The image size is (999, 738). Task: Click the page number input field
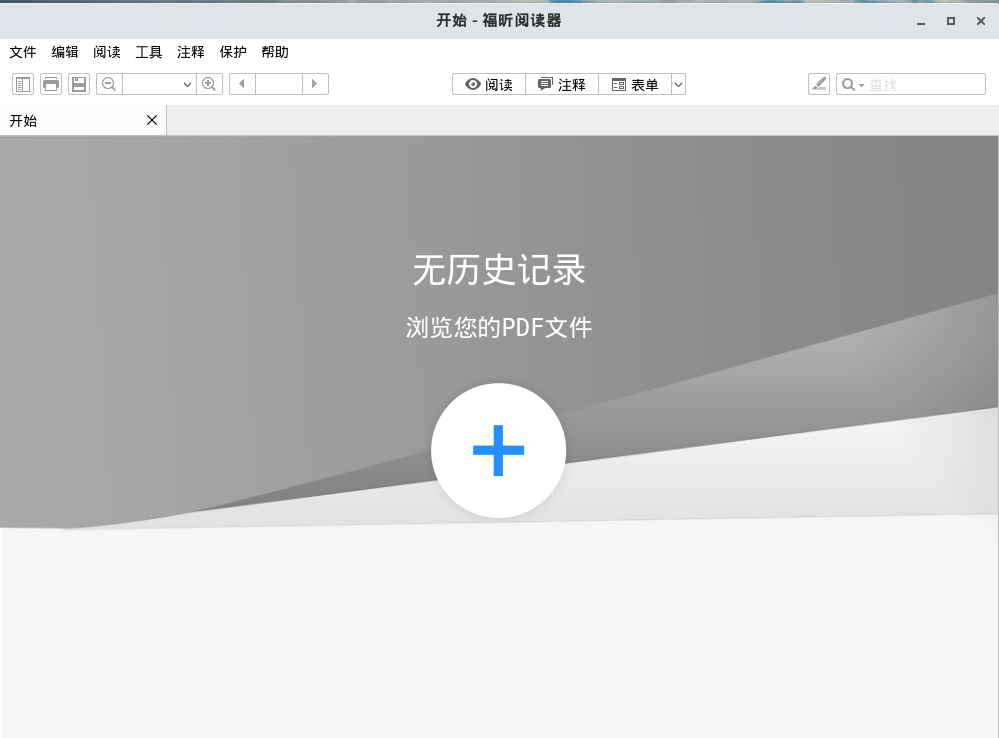(x=278, y=85)
